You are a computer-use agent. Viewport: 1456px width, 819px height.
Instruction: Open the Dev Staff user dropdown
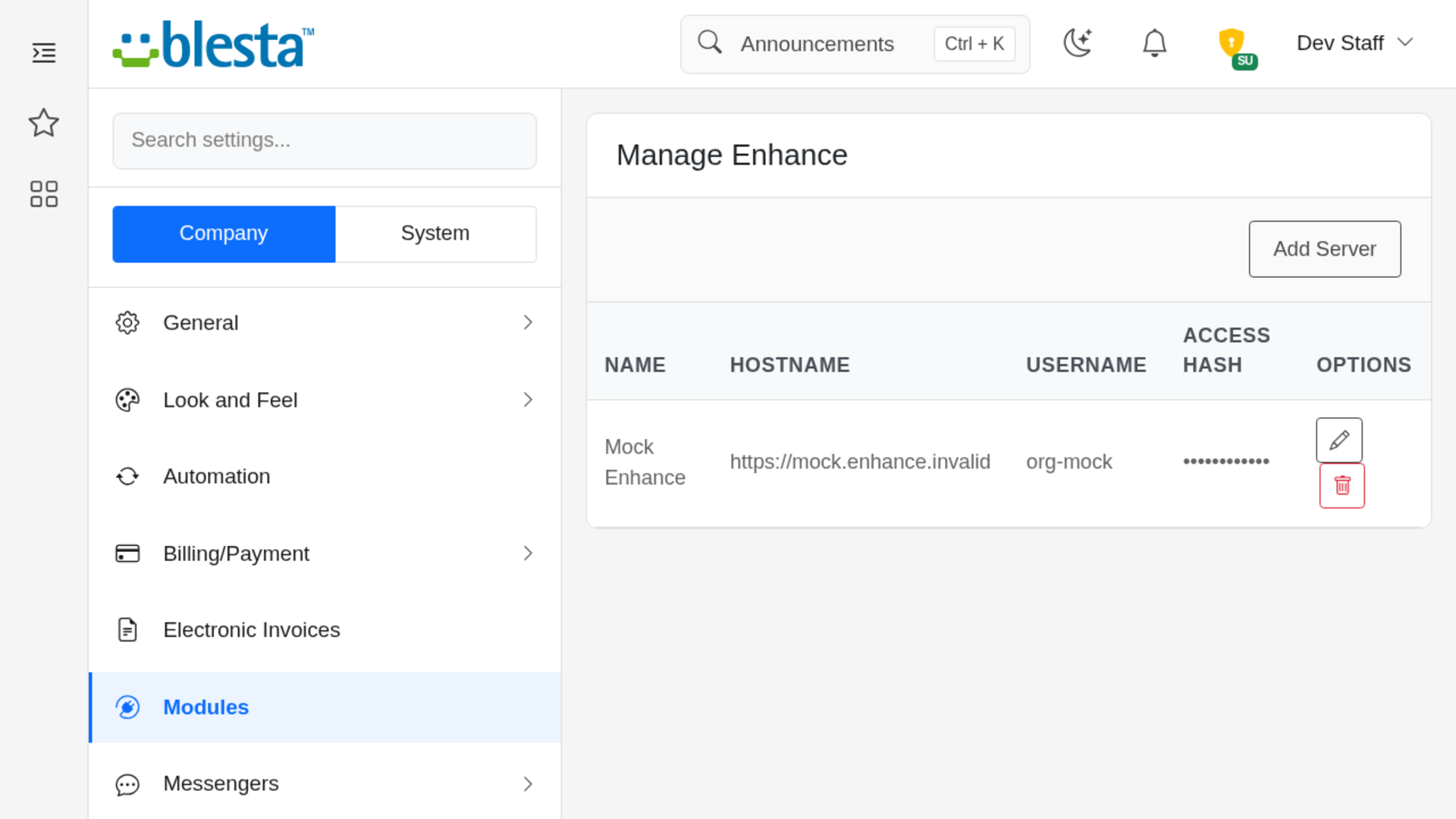point(1355,43)
